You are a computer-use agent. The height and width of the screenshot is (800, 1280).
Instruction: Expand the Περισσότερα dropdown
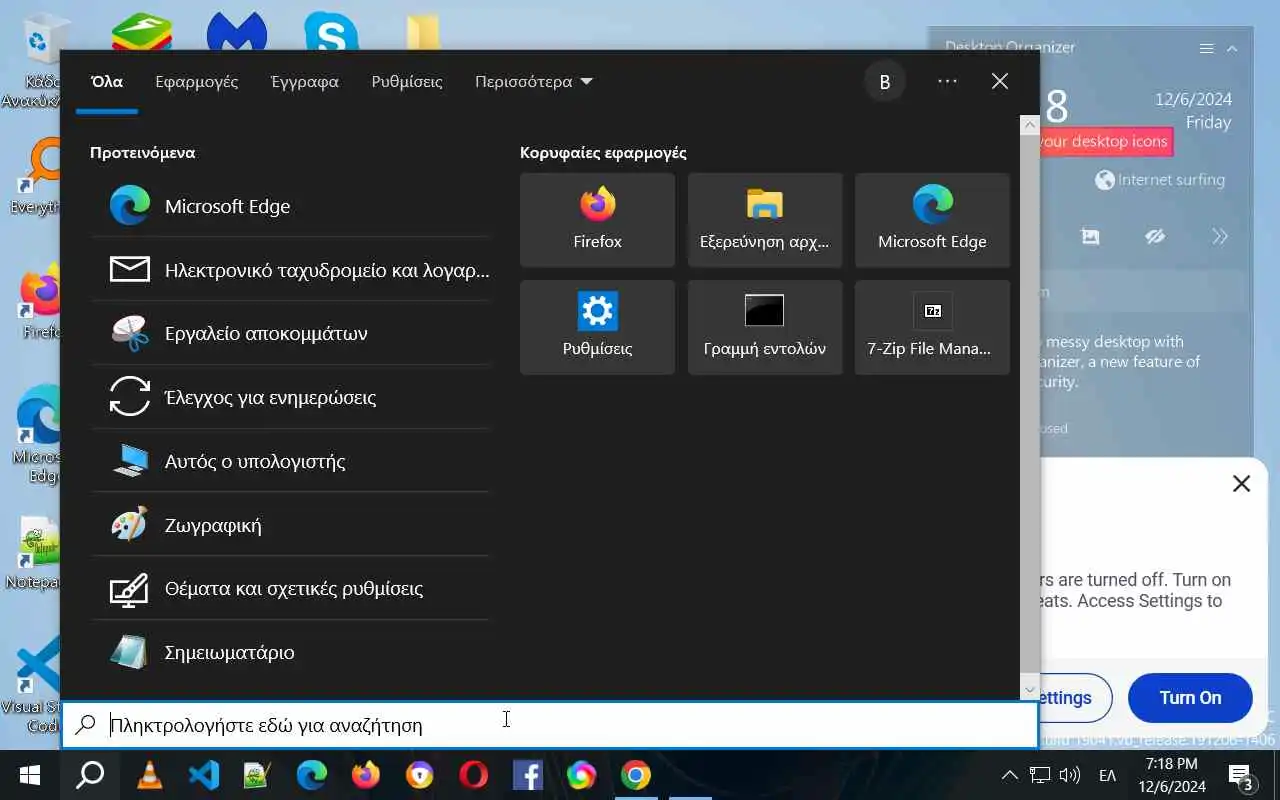tap(534, 82)
